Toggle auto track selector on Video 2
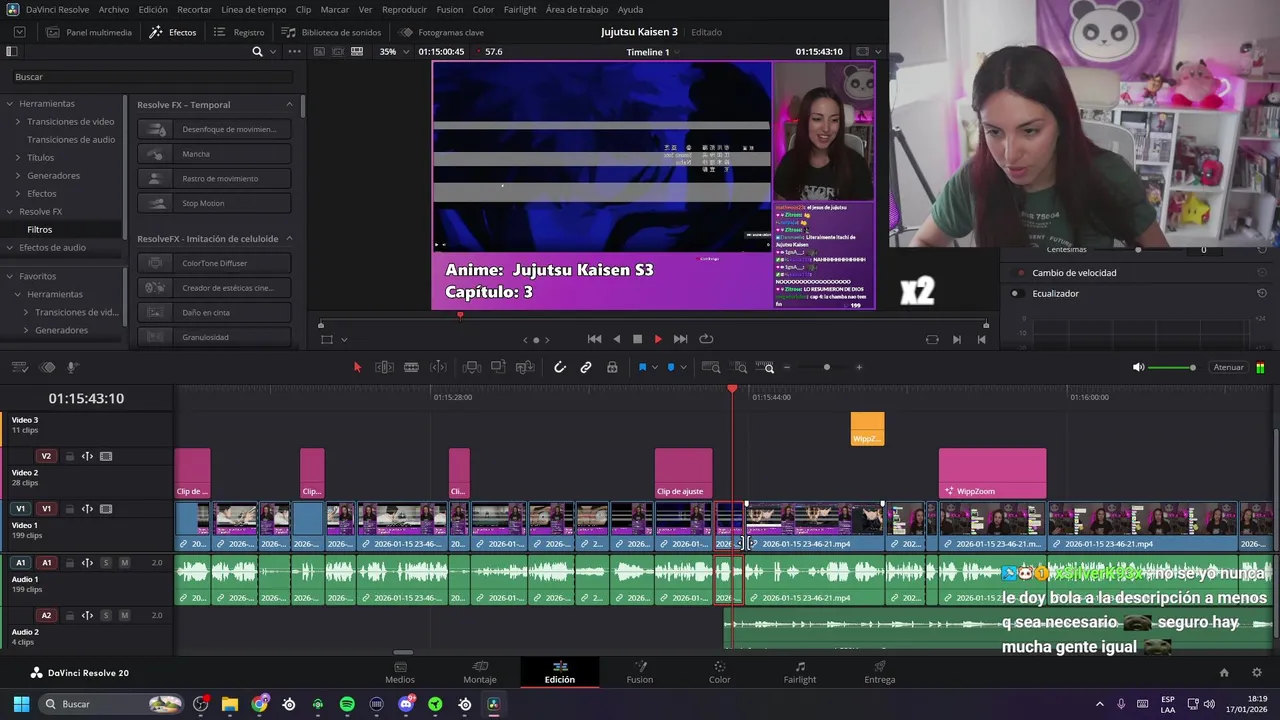 pyautogui.click(x=87, y=456)
